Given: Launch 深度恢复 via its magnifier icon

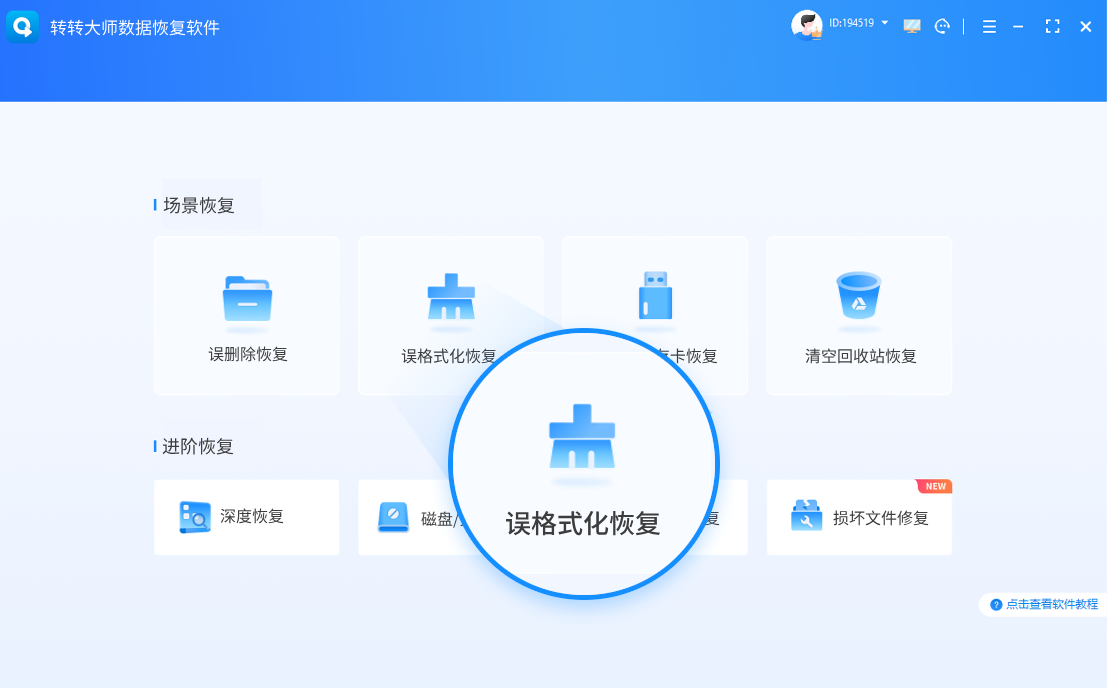Looking at the screenshot, I should (194, 517).
